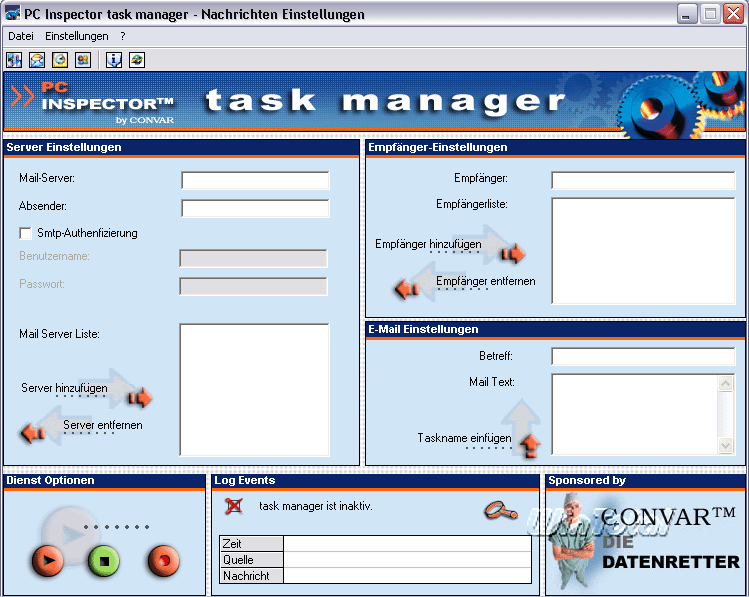
Task: Click inside the Mail Server Liste box
Action: click(255, 390)
